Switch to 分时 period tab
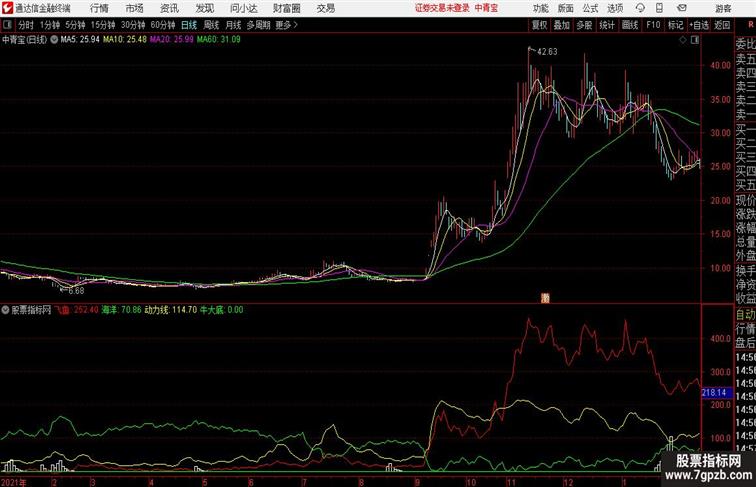756x487 pixels. tap(26, 25)
